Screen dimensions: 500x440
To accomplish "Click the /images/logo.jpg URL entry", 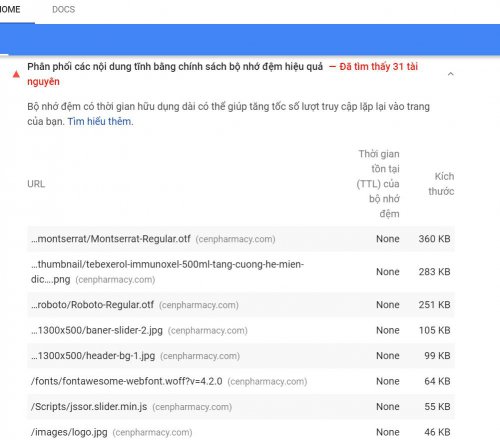I will click(69, 432).
